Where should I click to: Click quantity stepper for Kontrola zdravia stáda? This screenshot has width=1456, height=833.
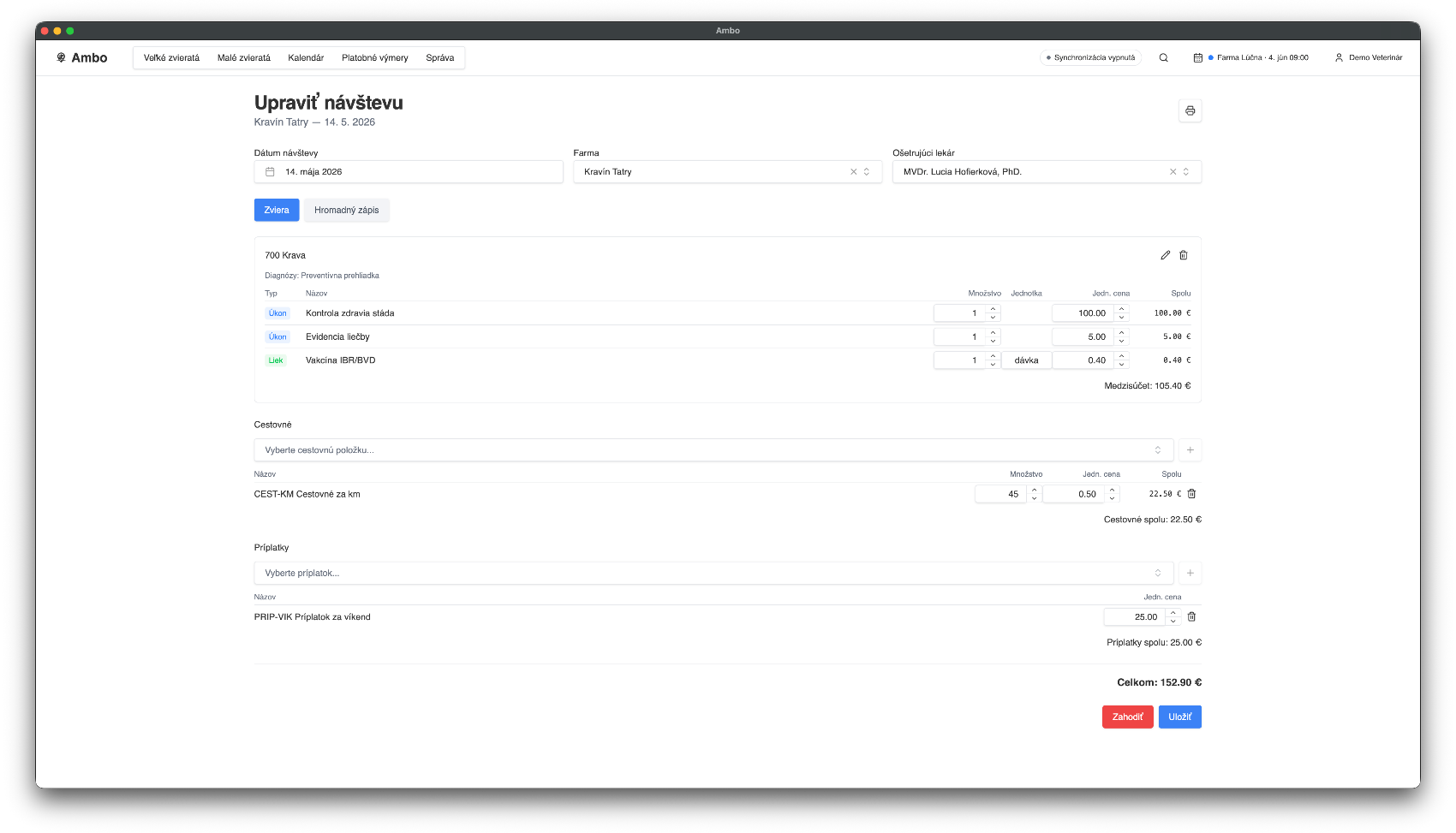tap(994, 313)
